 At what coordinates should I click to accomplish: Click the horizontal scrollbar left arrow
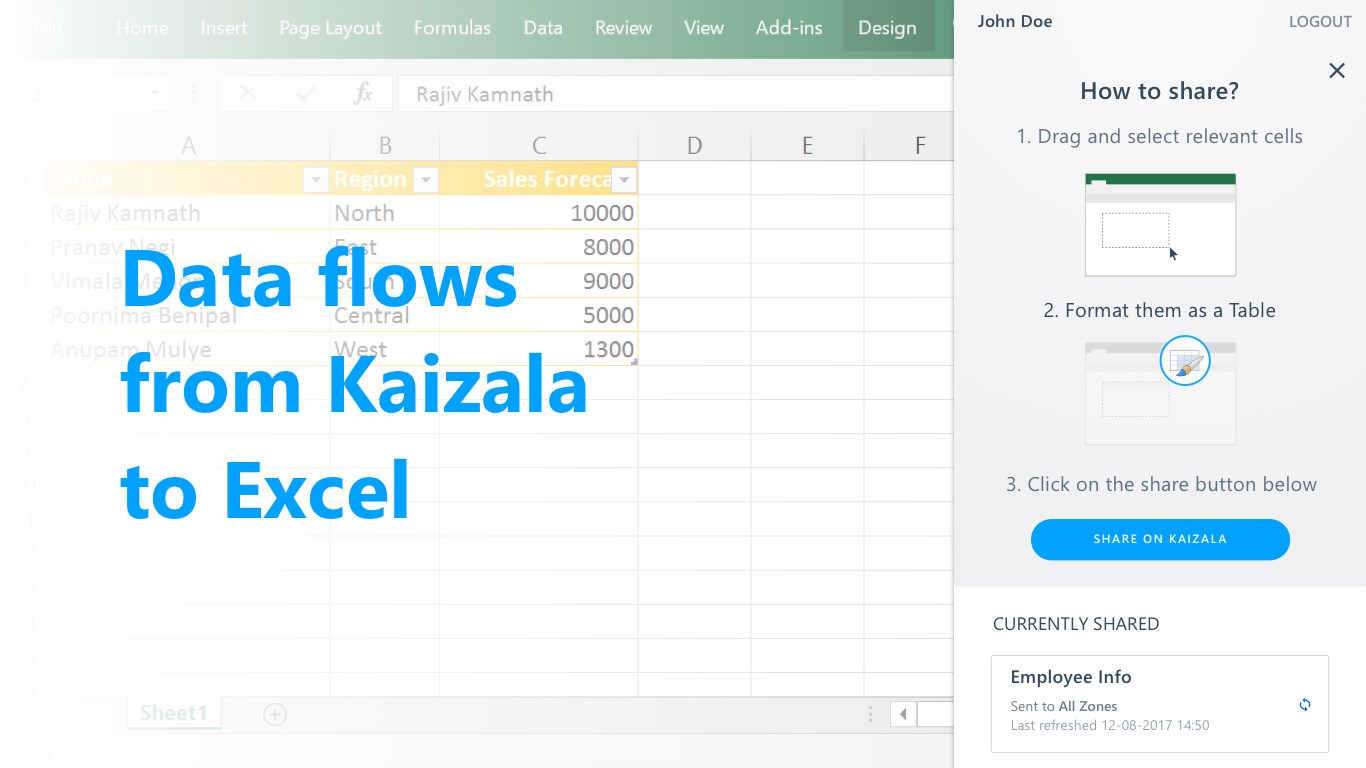[x=903, y=714]
